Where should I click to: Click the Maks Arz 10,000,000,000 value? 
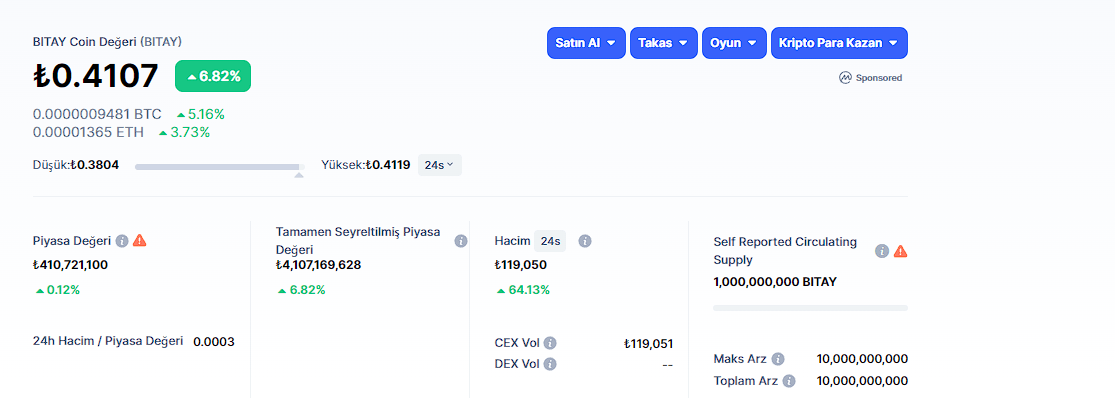point(863,359)
